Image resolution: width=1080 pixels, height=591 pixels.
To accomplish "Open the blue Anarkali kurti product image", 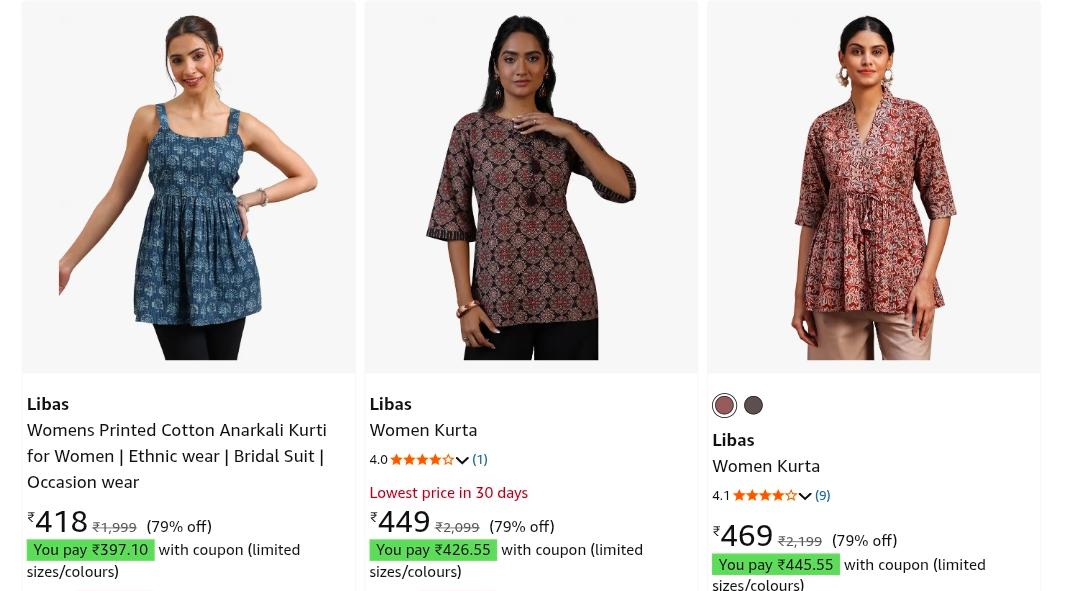I will (189, 187).
